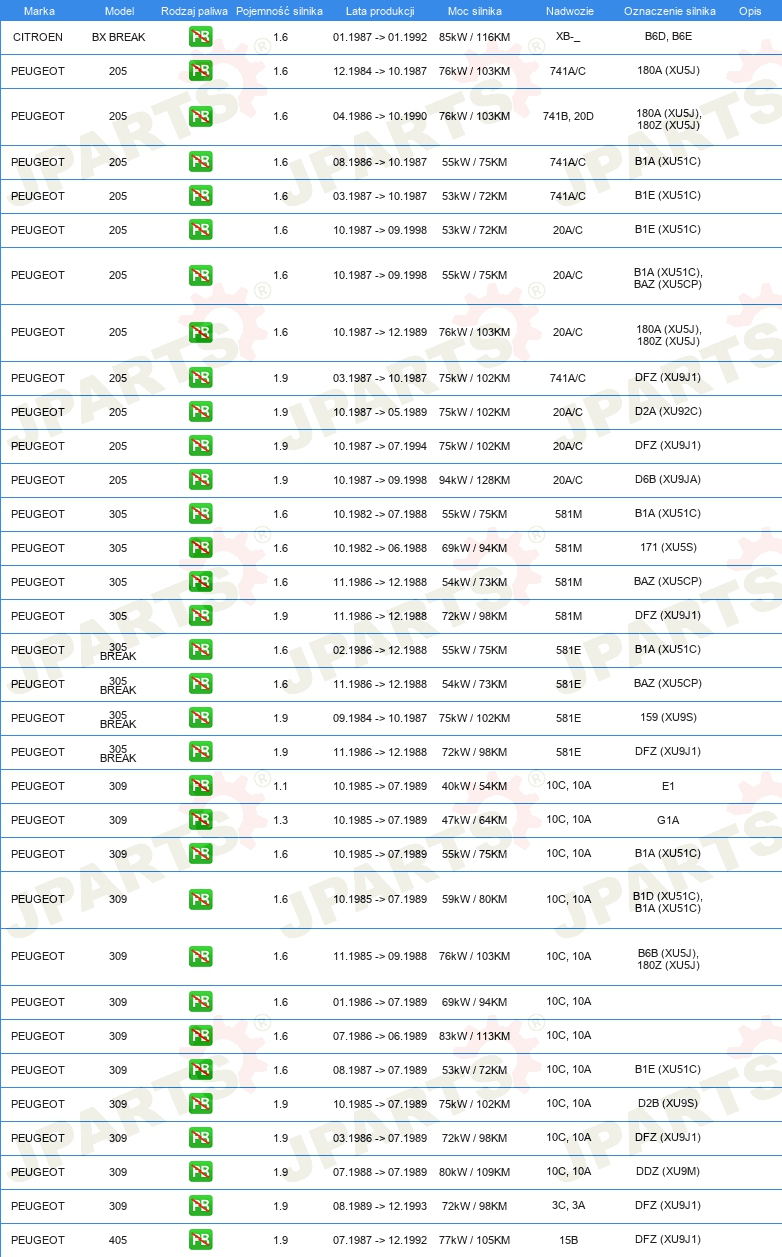The height and width of the screenshot is (1257, 782).
Task: Select the BX BREAK model cell
Action: click(118, 36)
